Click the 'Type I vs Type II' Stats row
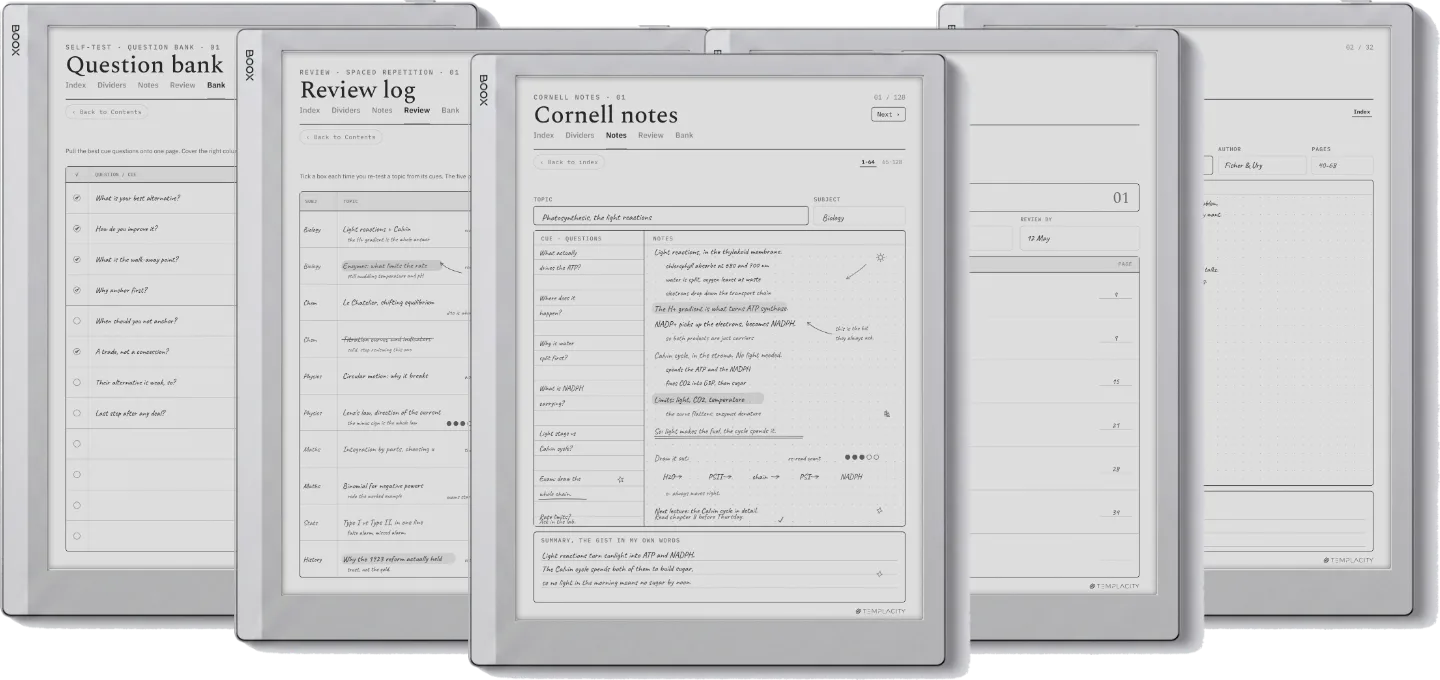 [385, 523]
